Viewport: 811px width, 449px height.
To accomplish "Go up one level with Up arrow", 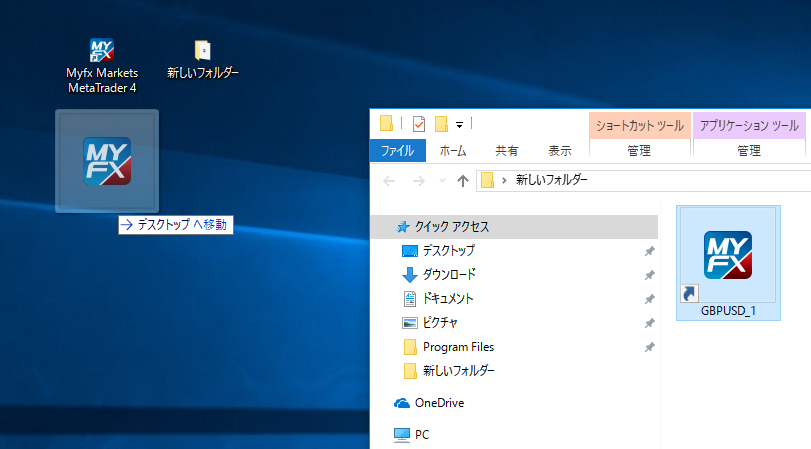I will 463,181.
